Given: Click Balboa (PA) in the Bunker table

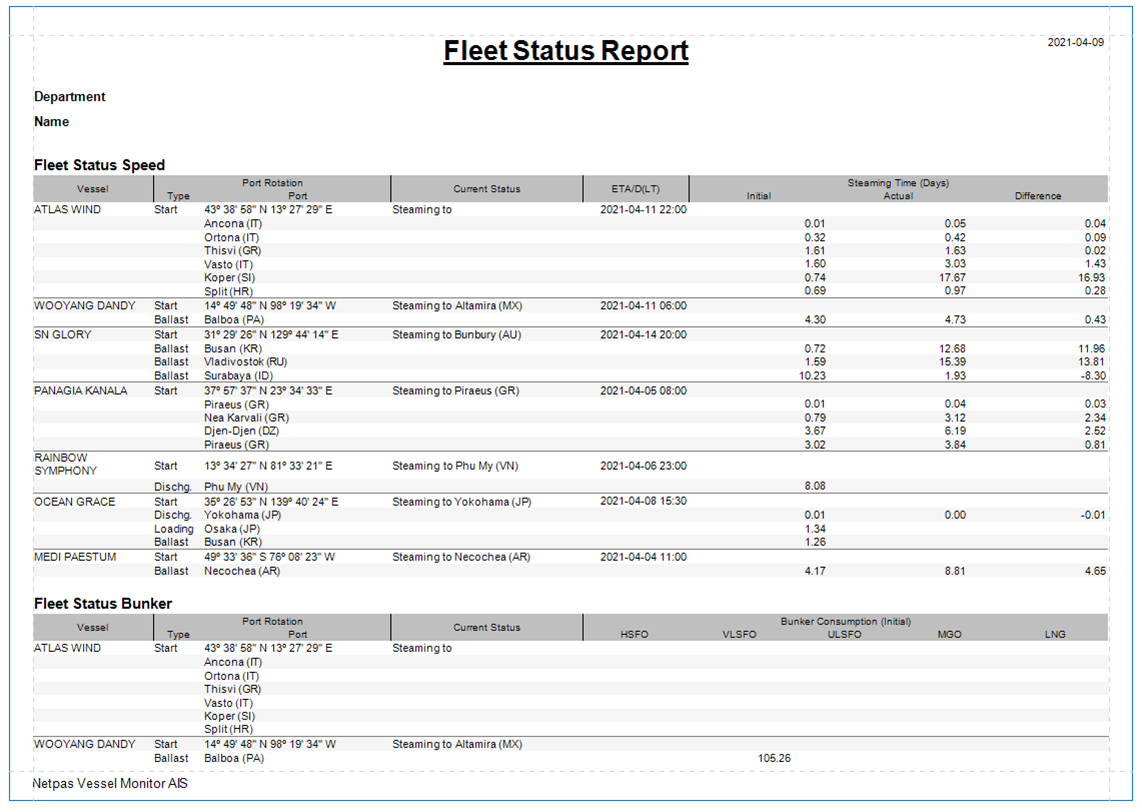Looking at the screenshot, I should click(234, 758).
